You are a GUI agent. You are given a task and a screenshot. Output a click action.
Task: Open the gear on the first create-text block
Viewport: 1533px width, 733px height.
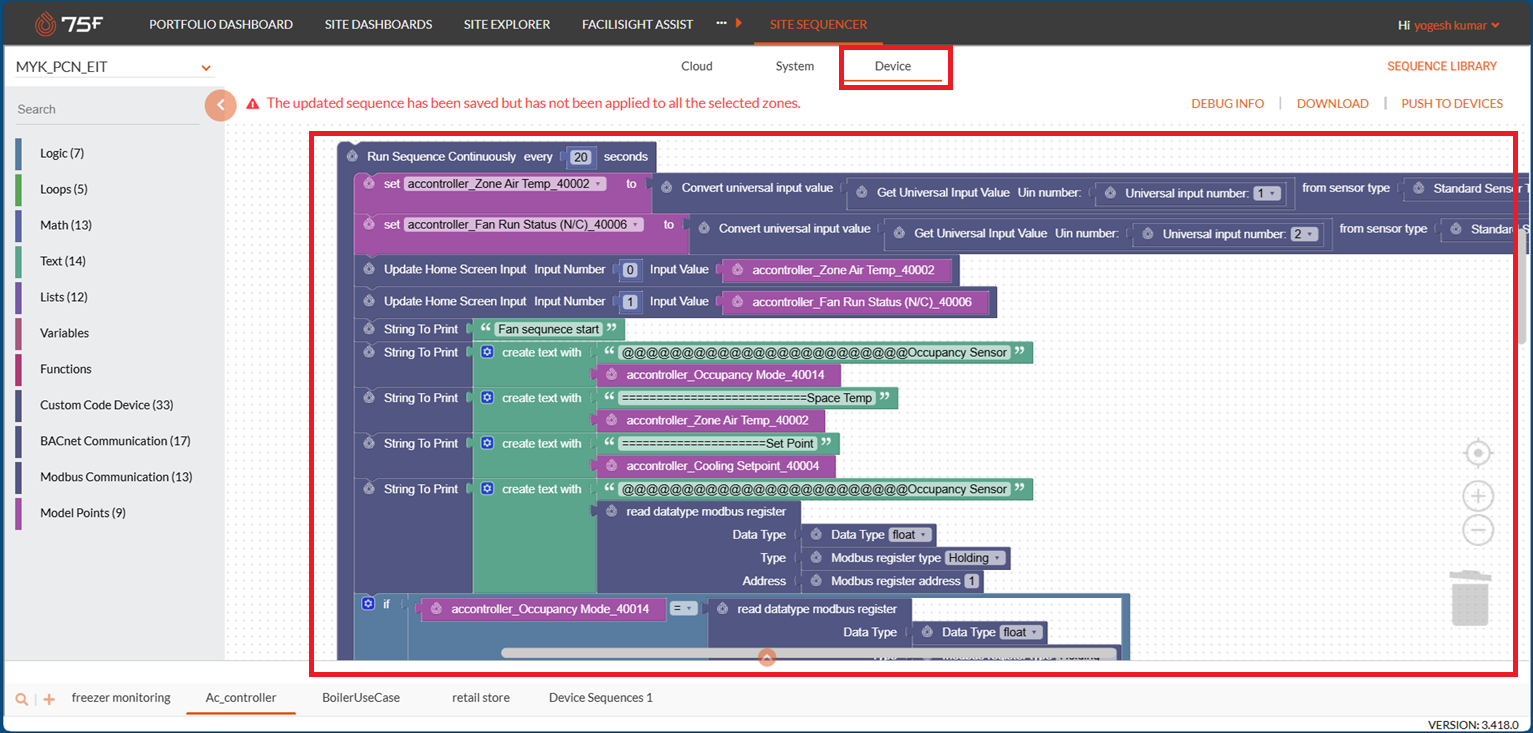click(x=487, y=352)
